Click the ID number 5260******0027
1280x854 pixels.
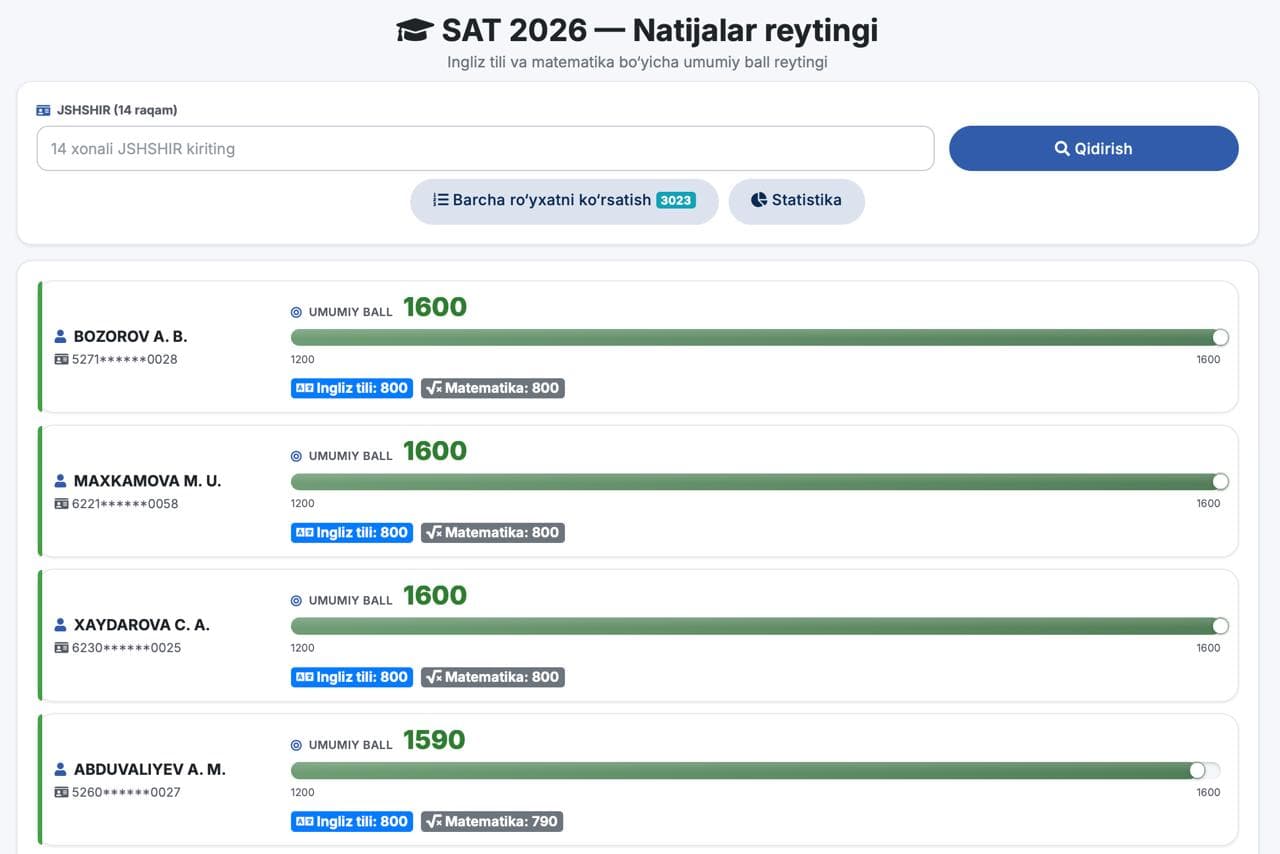coord(126,792)
